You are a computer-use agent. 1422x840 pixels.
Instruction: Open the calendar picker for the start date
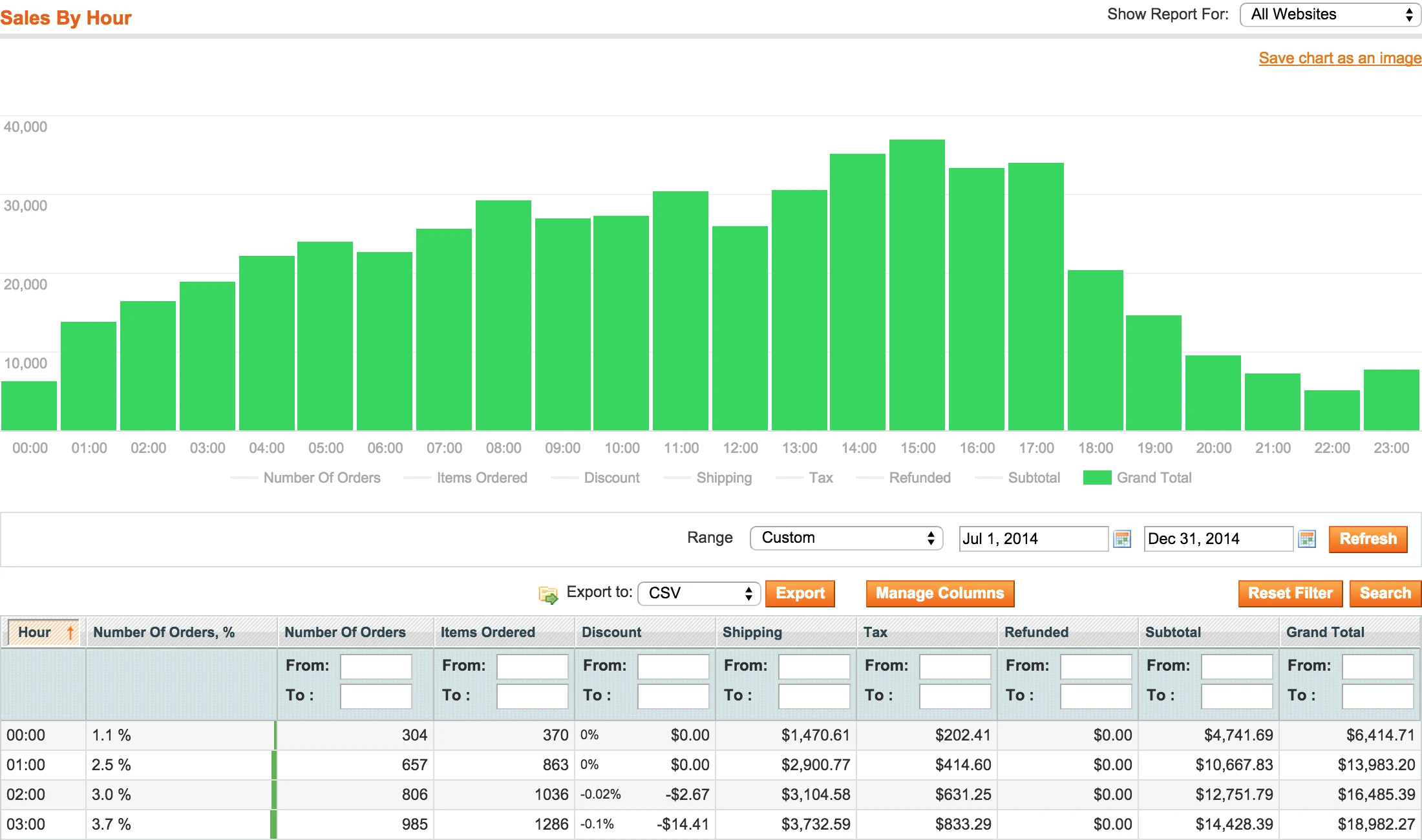(1122, 538)
